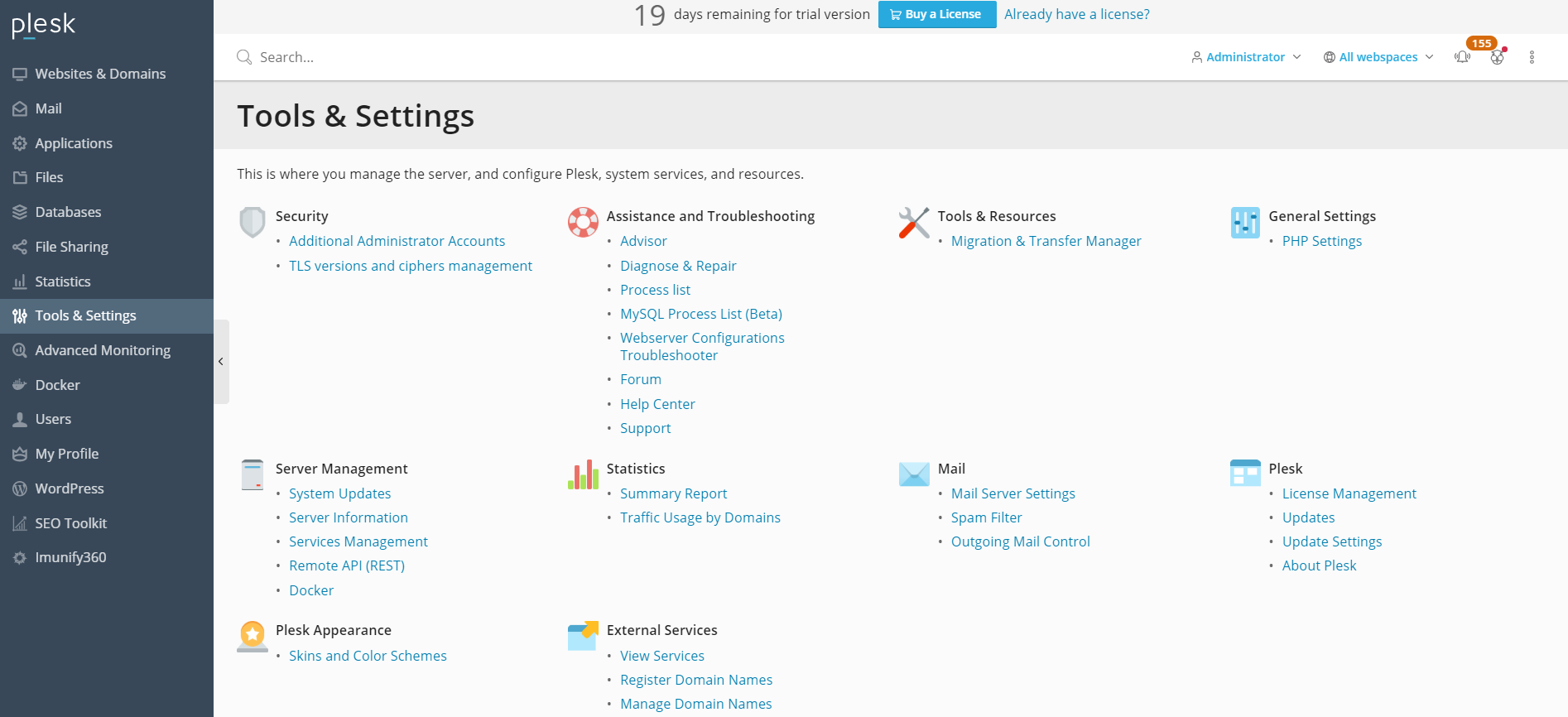The height and width of the screenshot is (717, 1568).
Task: Open Update Settings link
Action: pos(1332,541)
